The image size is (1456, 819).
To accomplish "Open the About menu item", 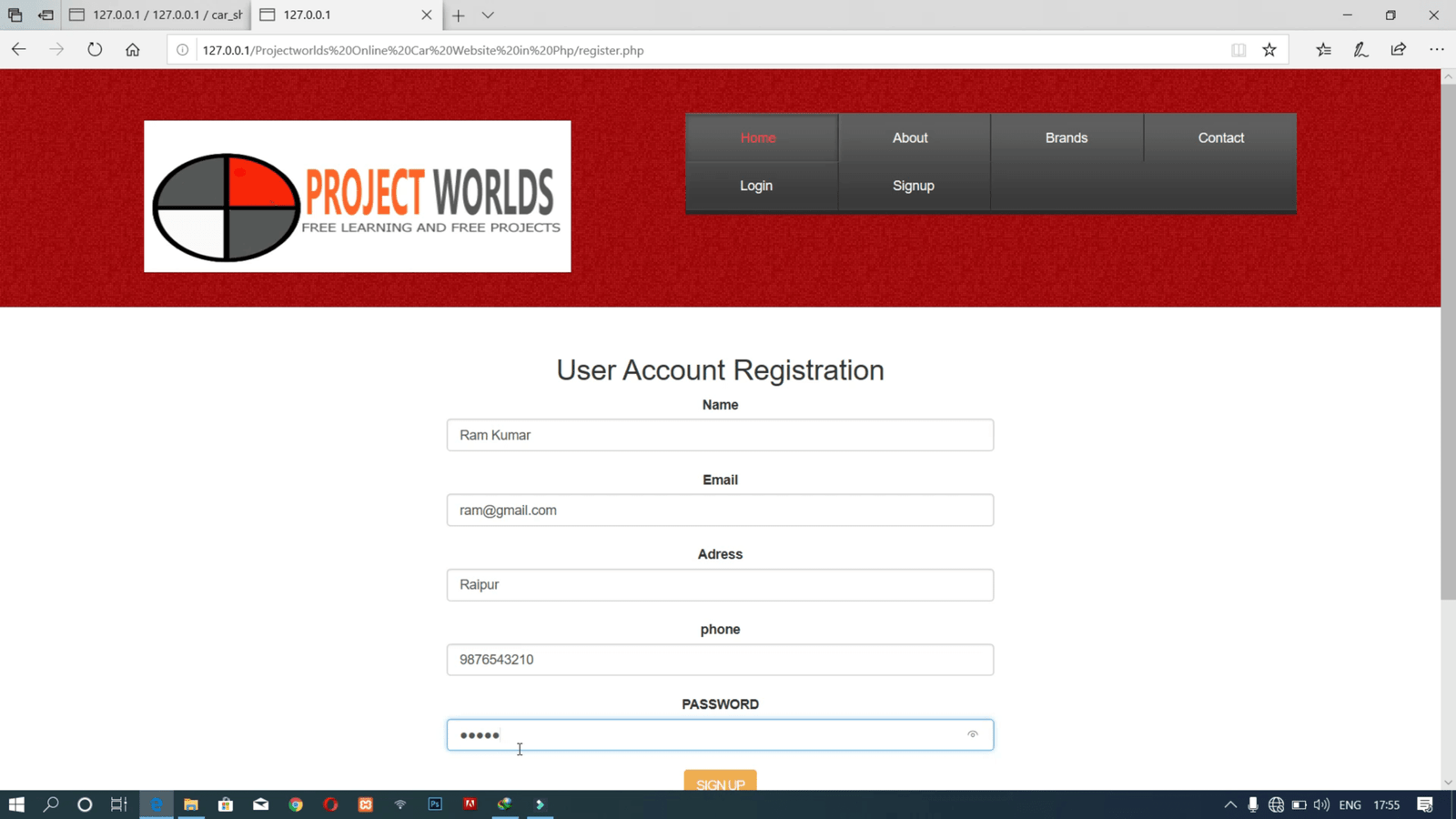I will tap(910, 138).
